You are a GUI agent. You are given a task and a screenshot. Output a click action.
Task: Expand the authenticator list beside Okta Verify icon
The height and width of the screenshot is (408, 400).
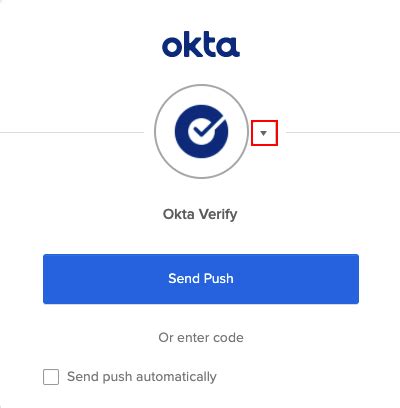(x=264, y=133)
